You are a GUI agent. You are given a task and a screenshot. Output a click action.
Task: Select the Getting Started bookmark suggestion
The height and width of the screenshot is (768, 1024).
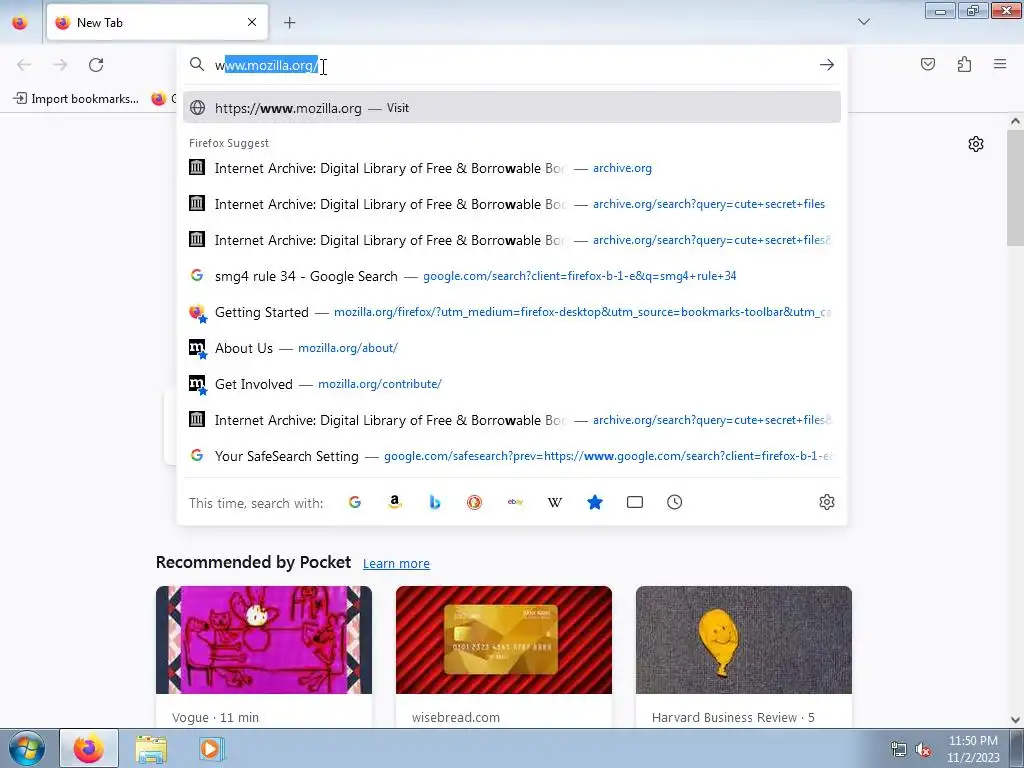512,312
